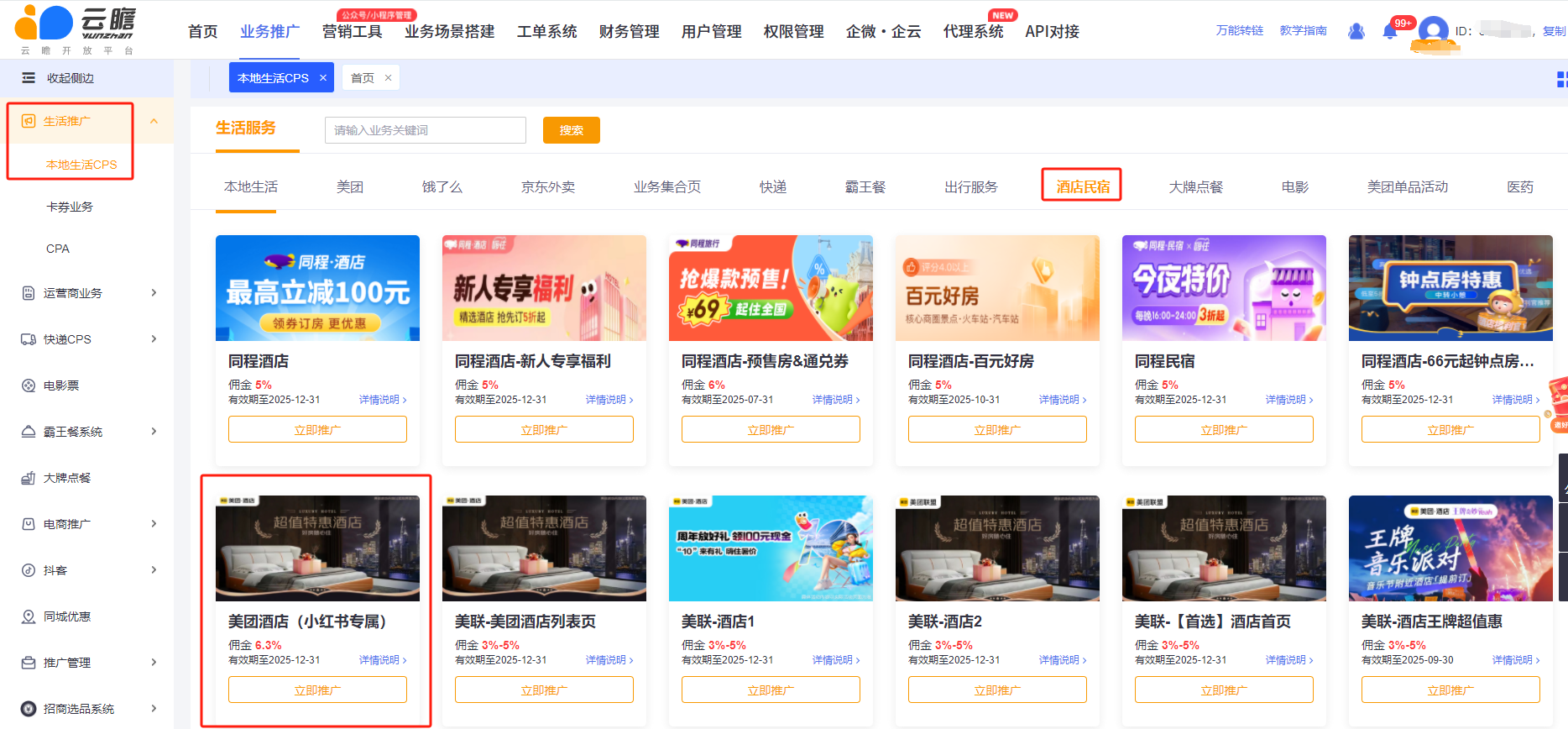Click the user avatar icon
The width and height of the screenshot is (1568, 729).
click(x=1434, y=31)
